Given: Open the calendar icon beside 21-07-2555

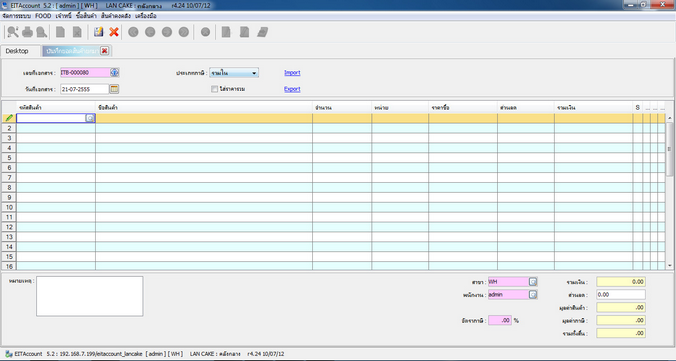Looking at the screenshot, I should (114, 89).
